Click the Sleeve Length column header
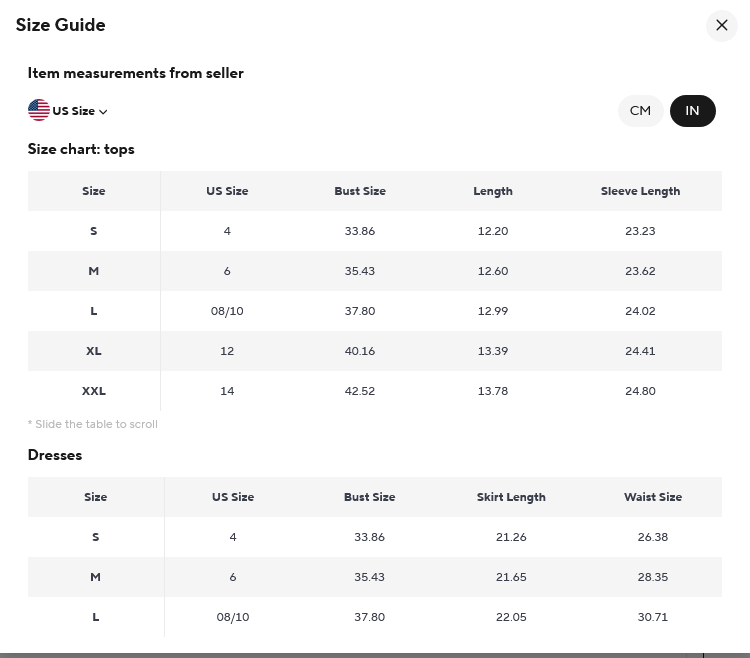 [x=640, y=191]
